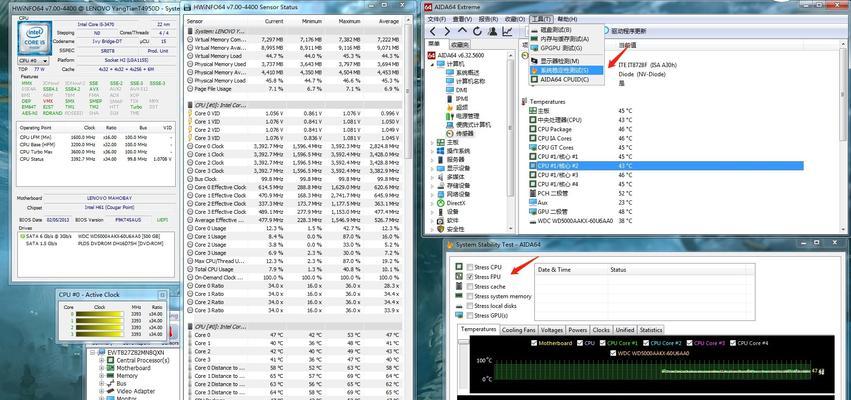Click the Stress GPU monitor icon
Screen dimensions: 851x400
pyautogui.click(x=459, y=315)
